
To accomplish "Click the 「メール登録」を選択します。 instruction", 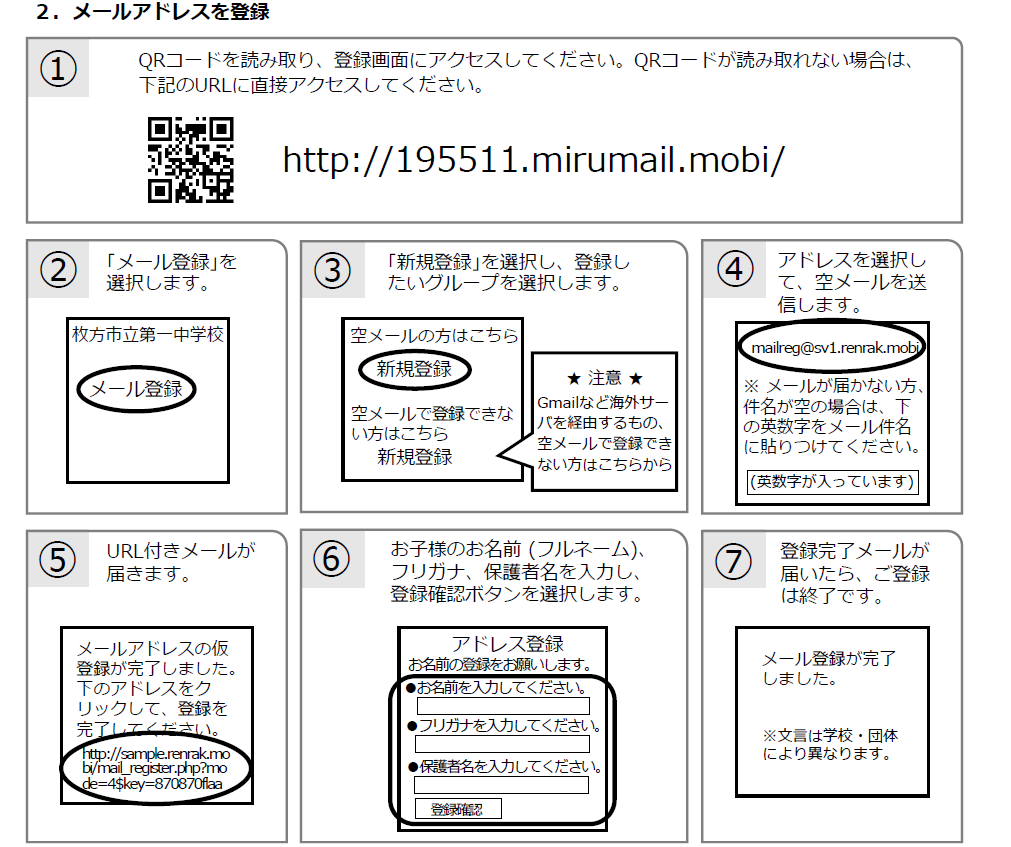I will pos(172,272).
